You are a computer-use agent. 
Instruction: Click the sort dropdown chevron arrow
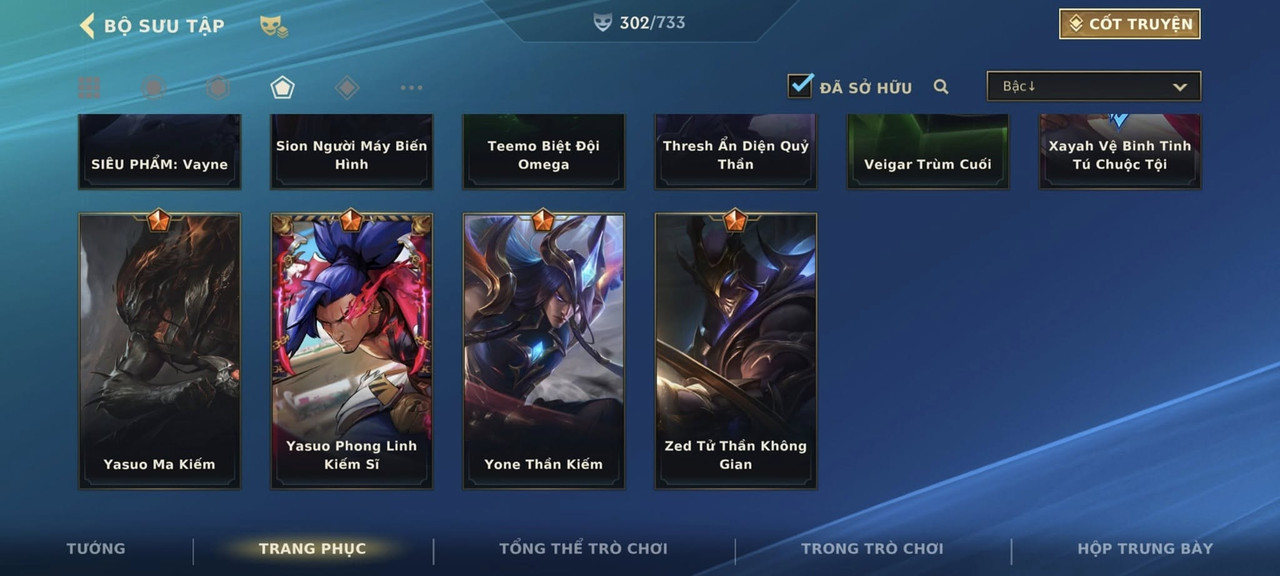(x=1180, y=87)
